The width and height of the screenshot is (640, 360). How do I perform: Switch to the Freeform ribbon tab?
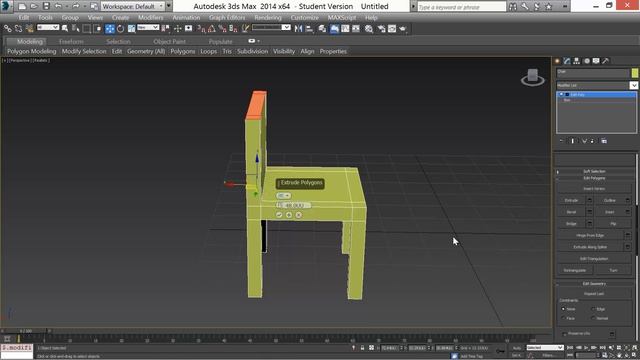71,42
